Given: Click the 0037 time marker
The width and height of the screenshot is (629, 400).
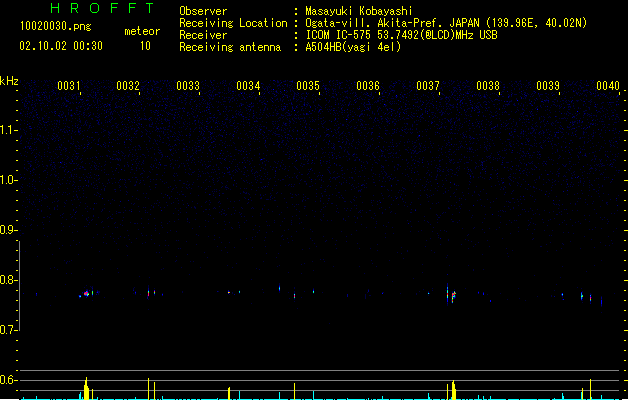Looking at the screenshot, I should tap(428, 86).
